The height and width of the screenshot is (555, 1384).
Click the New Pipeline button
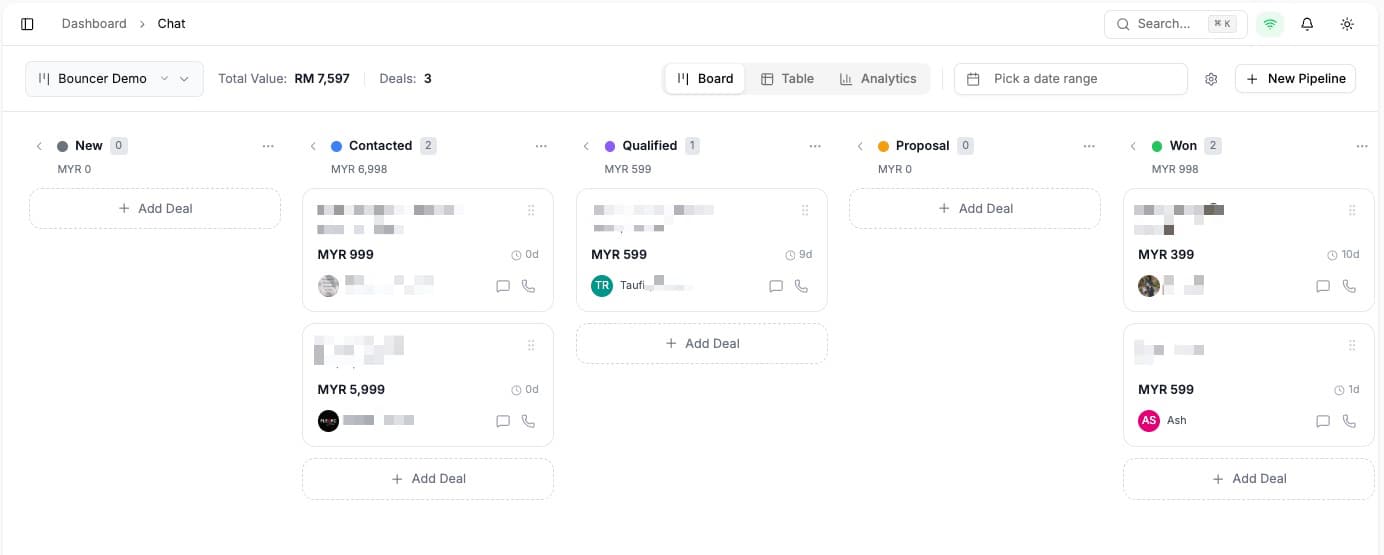pyautogui.click(x=1295, y=79)
